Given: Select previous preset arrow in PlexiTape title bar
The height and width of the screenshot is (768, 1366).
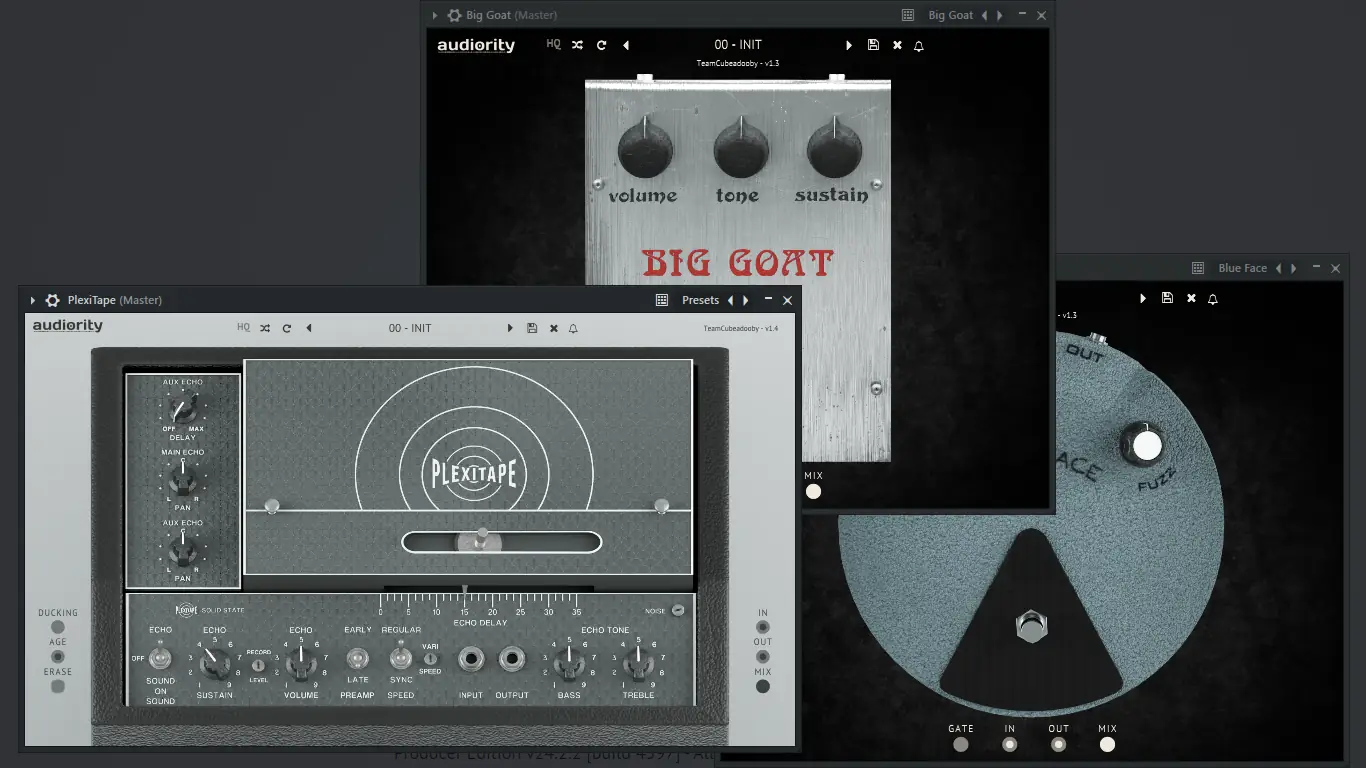Looking at the screenshot, I should coord(730,300).
